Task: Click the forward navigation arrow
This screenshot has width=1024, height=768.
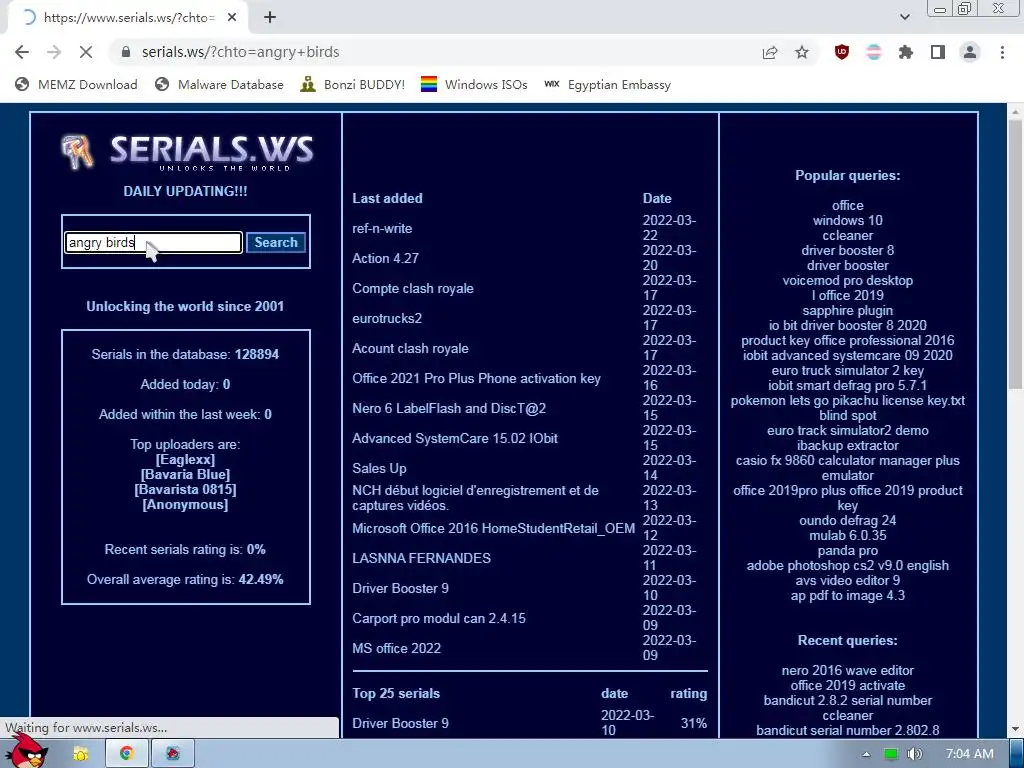Action: (x=54, y=52)
